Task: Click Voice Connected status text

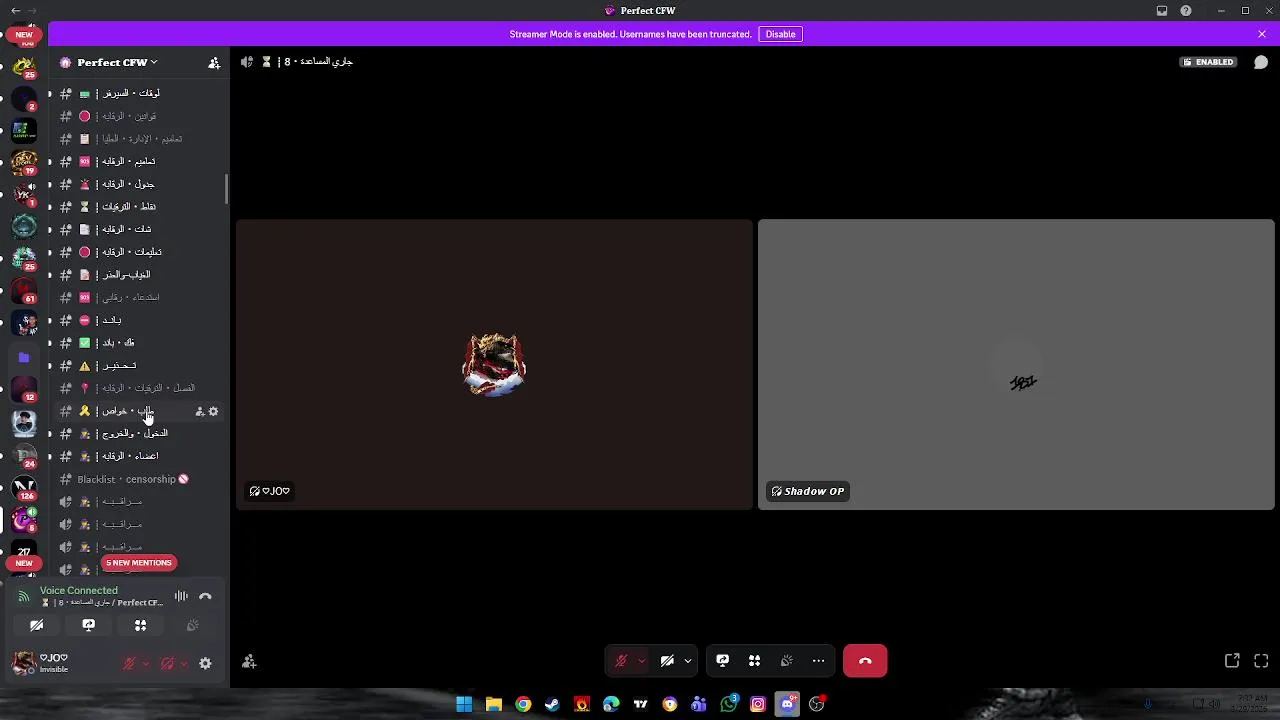Action: (x=79, y=591)
